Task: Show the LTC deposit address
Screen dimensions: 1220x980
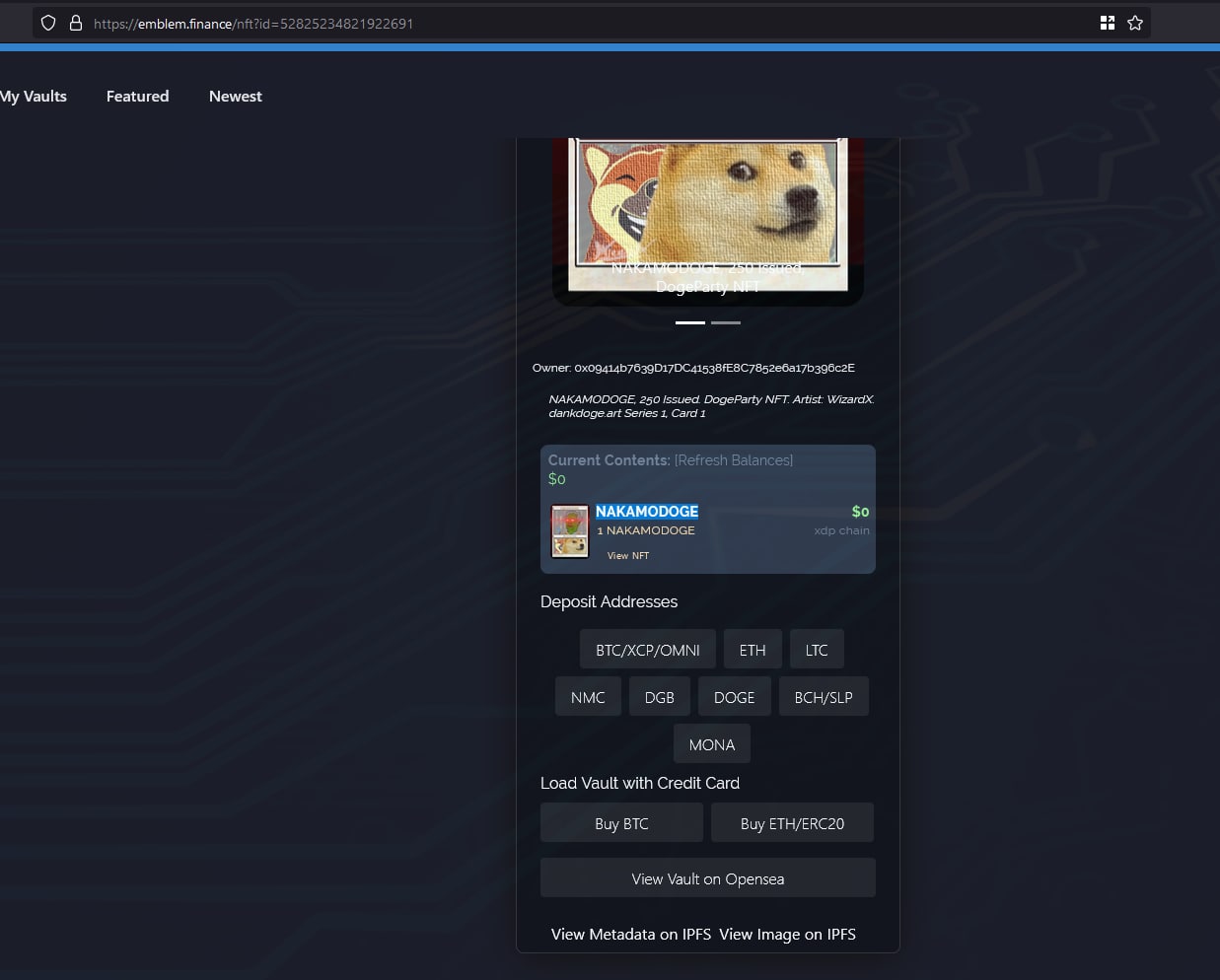Action: click(x=817, y=650)
